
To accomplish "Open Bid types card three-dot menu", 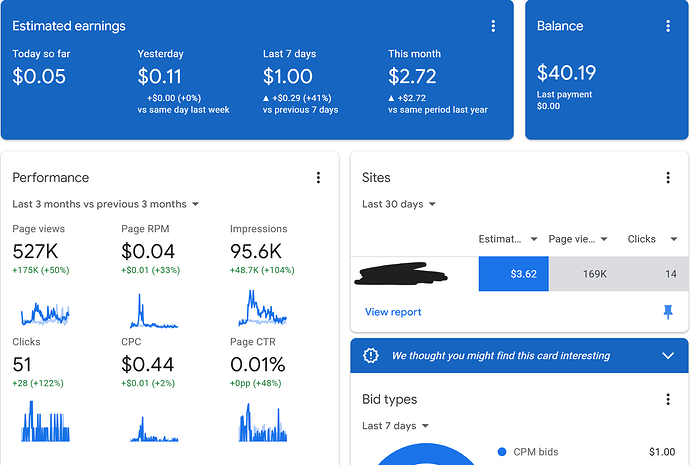I will coord(668,399).
